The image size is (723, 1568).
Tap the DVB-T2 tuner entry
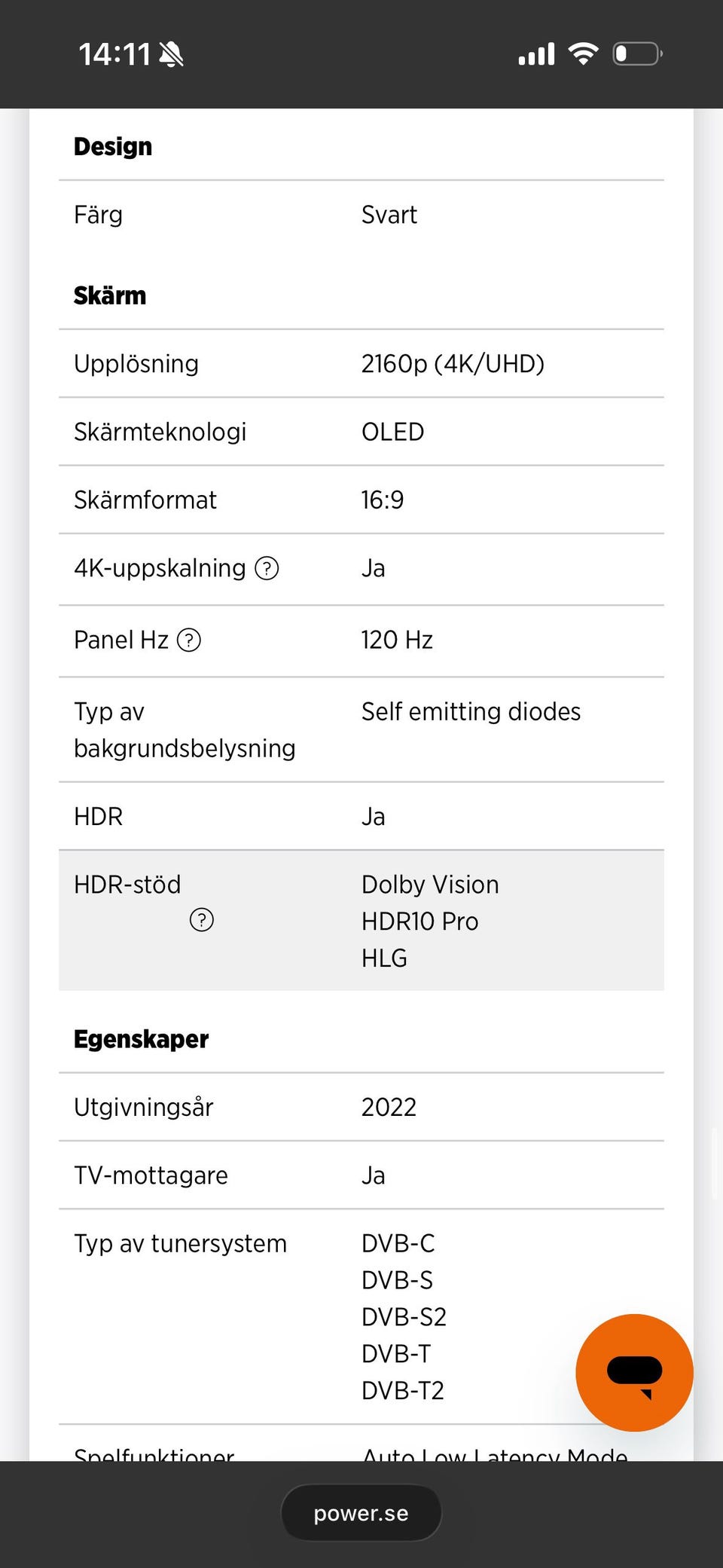tap(403, 1390)
